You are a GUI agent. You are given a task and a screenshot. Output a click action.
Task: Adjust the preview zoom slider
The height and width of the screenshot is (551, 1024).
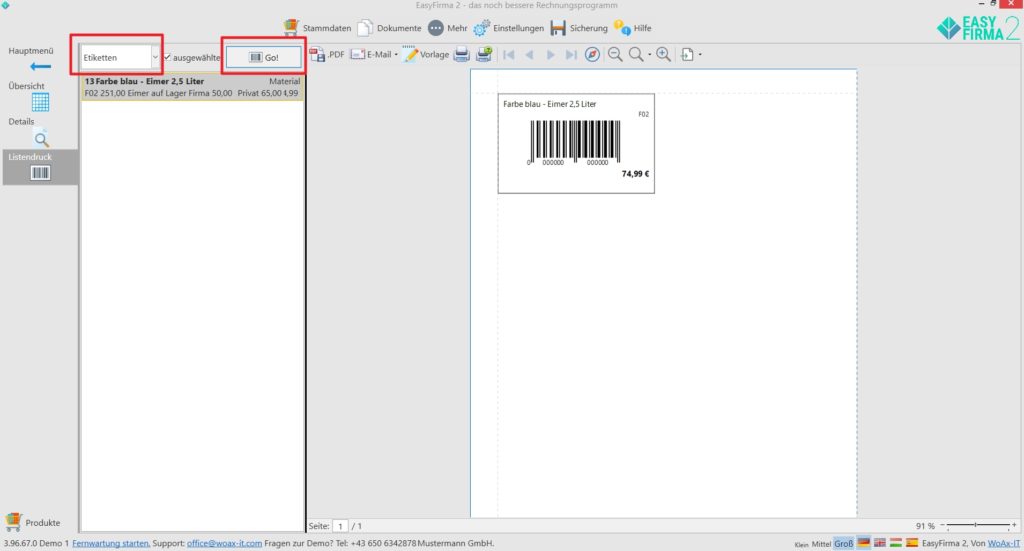pos(978,525)
